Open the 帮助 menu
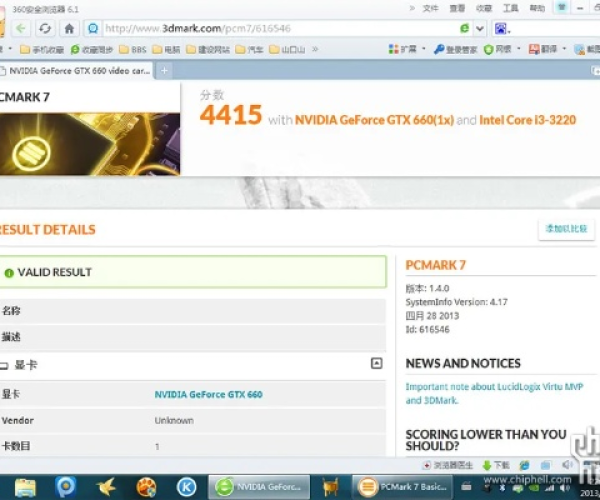 tap(537, 8)
